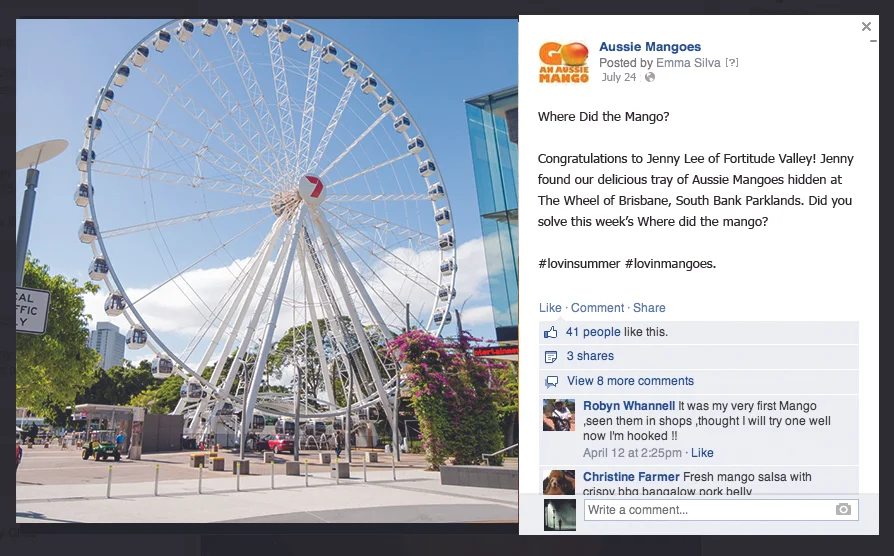Attach a photo using the camera icon
Viewport: 894px width, 556px height.
(x=843, y=509)
